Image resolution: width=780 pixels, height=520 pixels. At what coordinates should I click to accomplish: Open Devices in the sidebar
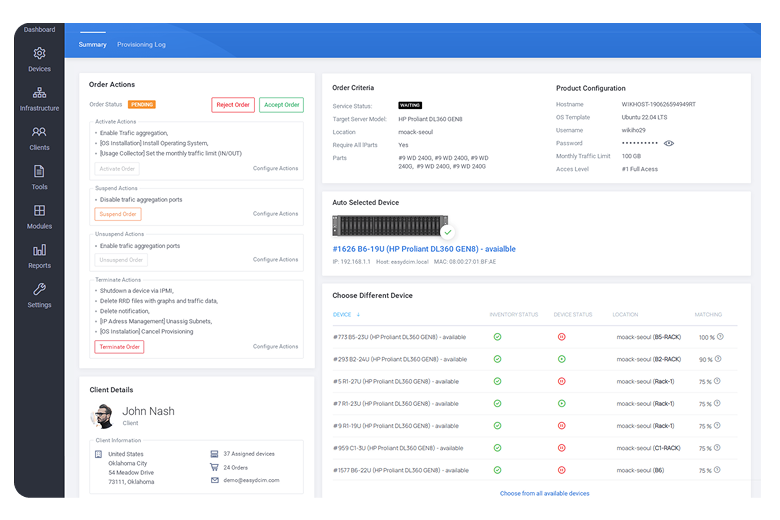[39, 60]
